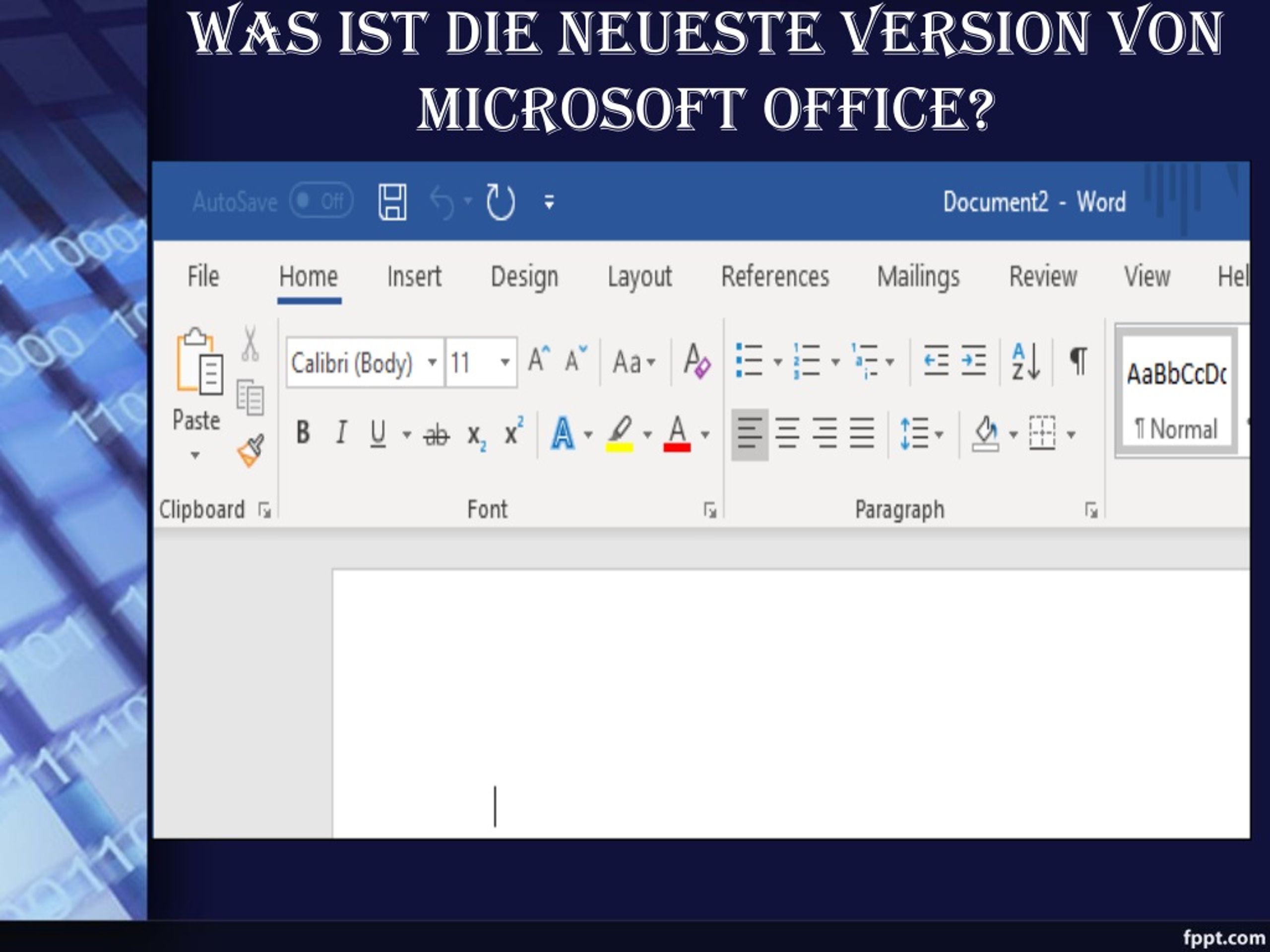Open the Change Case Aa menu
This screenshot has height=952, width=1270.
[x=634, y=362]
